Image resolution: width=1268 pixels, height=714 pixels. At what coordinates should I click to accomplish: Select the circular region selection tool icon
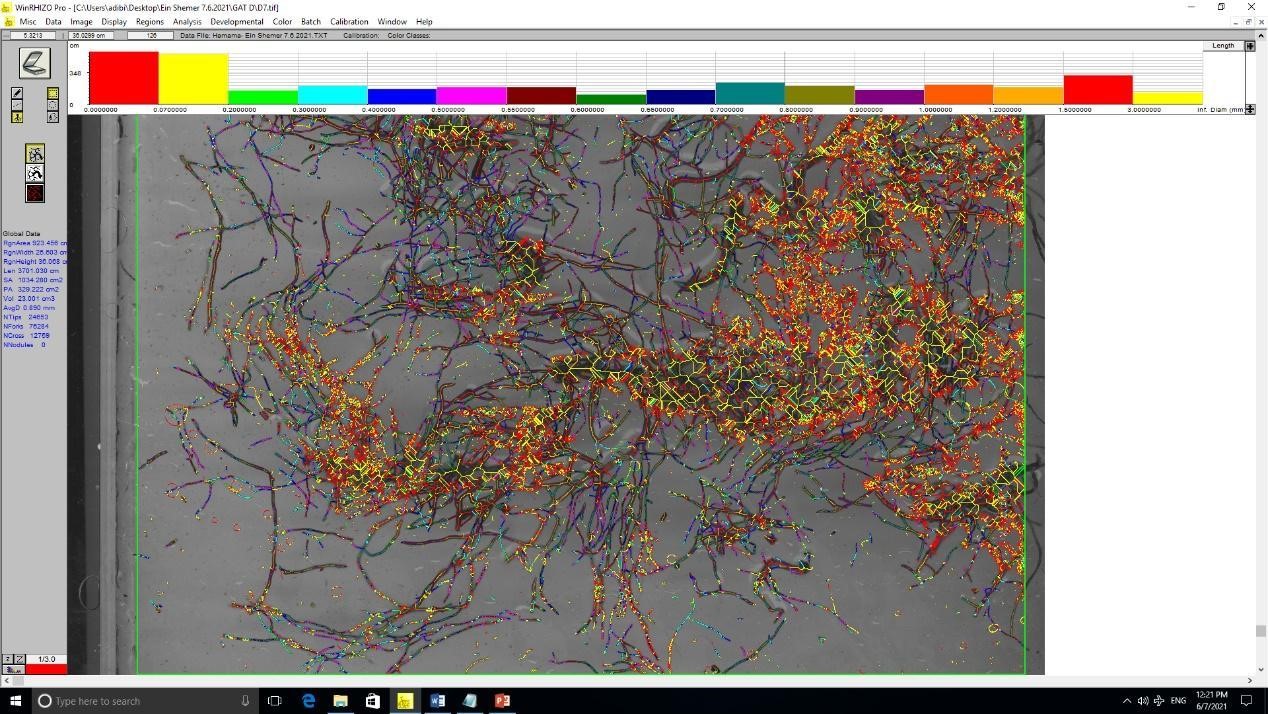(53, 105)
